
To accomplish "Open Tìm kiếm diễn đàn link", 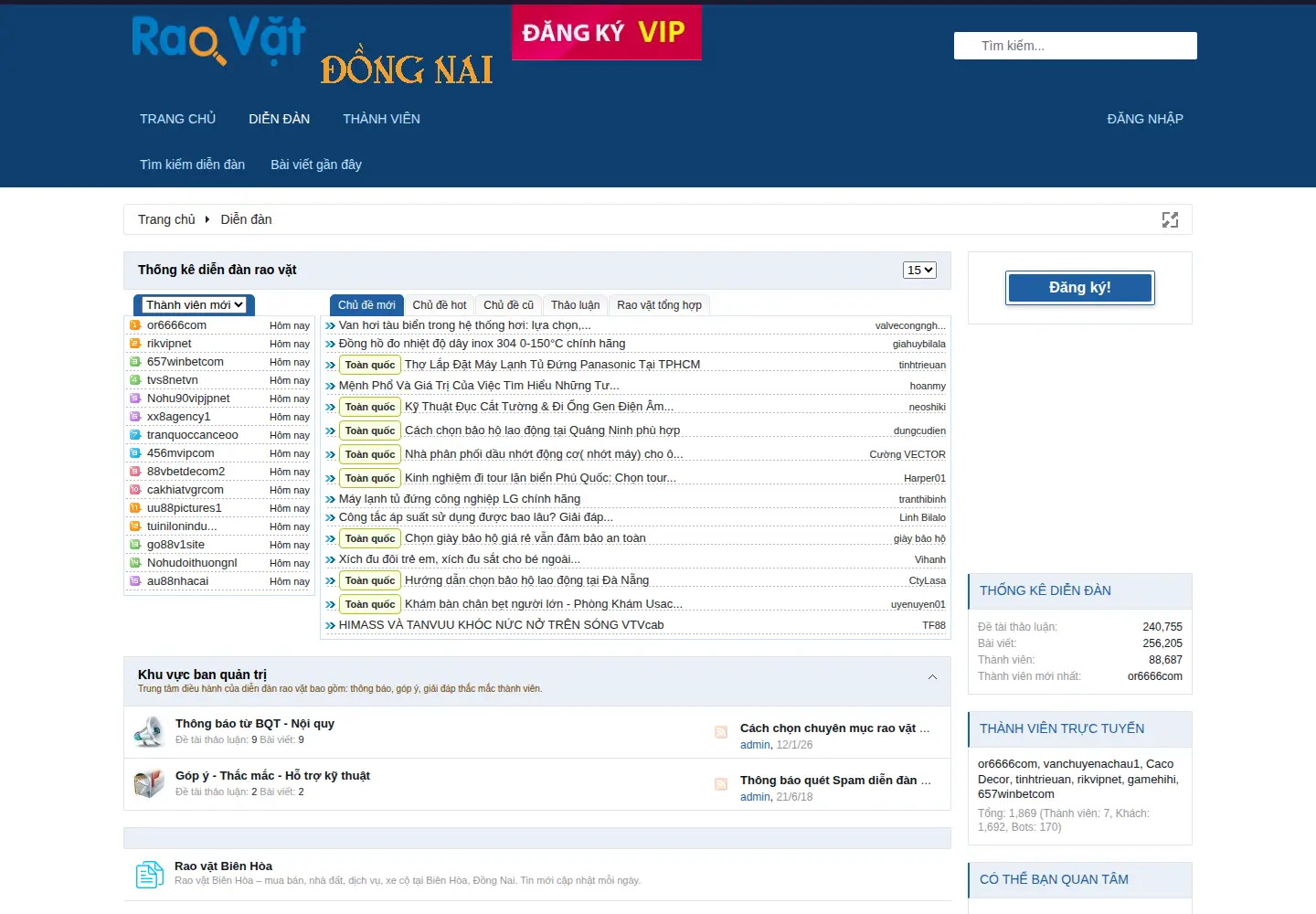I will click(x=193, y=165).
